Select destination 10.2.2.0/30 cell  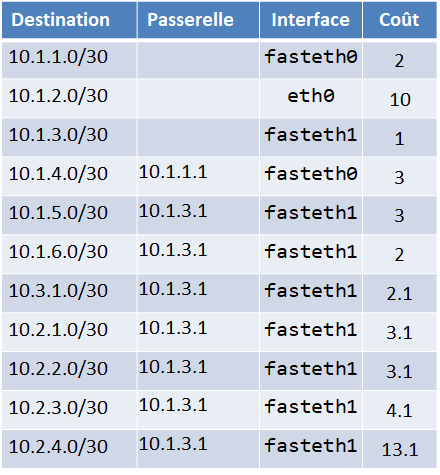click(69, 371)
